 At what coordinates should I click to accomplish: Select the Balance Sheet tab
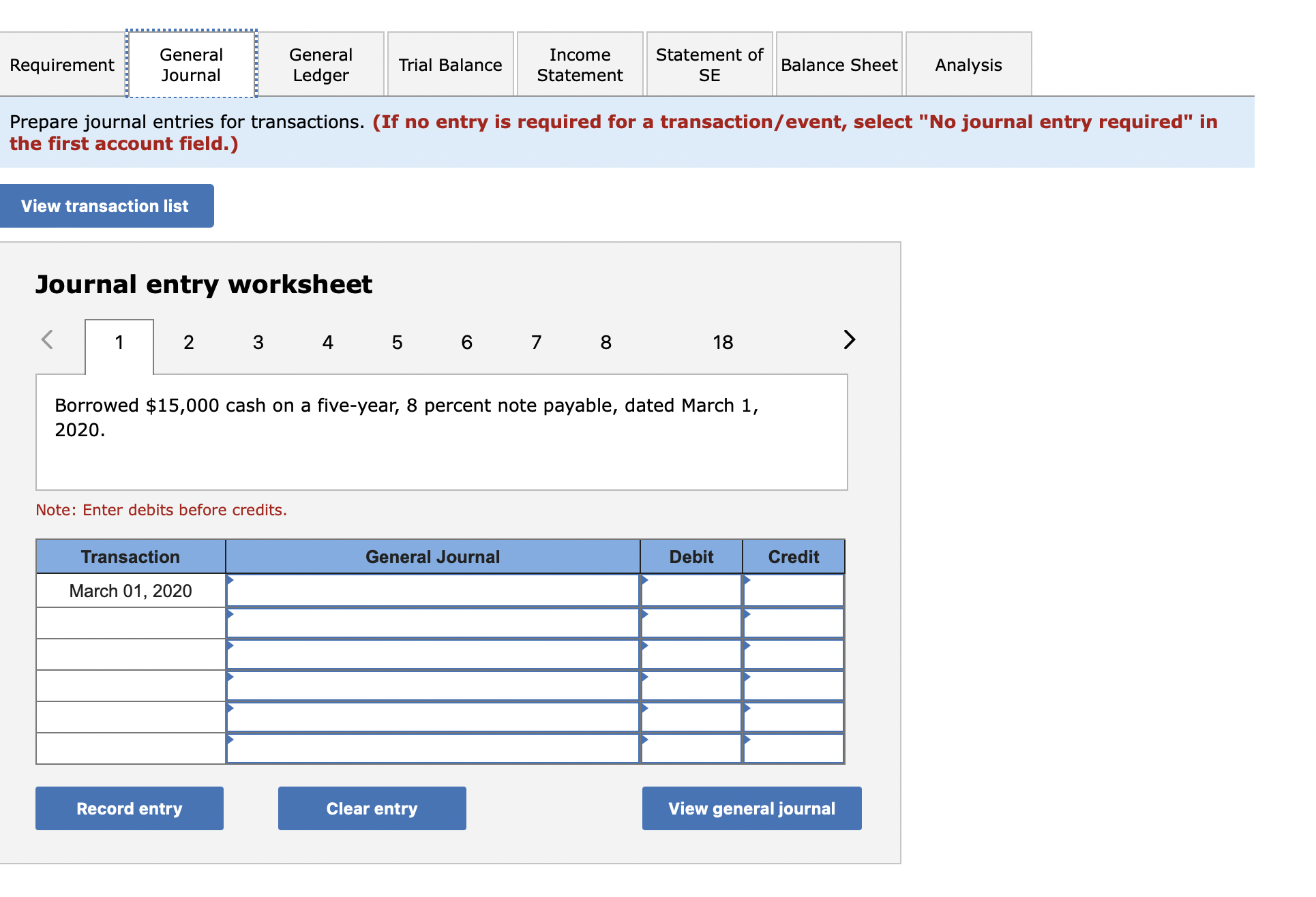click(839, 65)
